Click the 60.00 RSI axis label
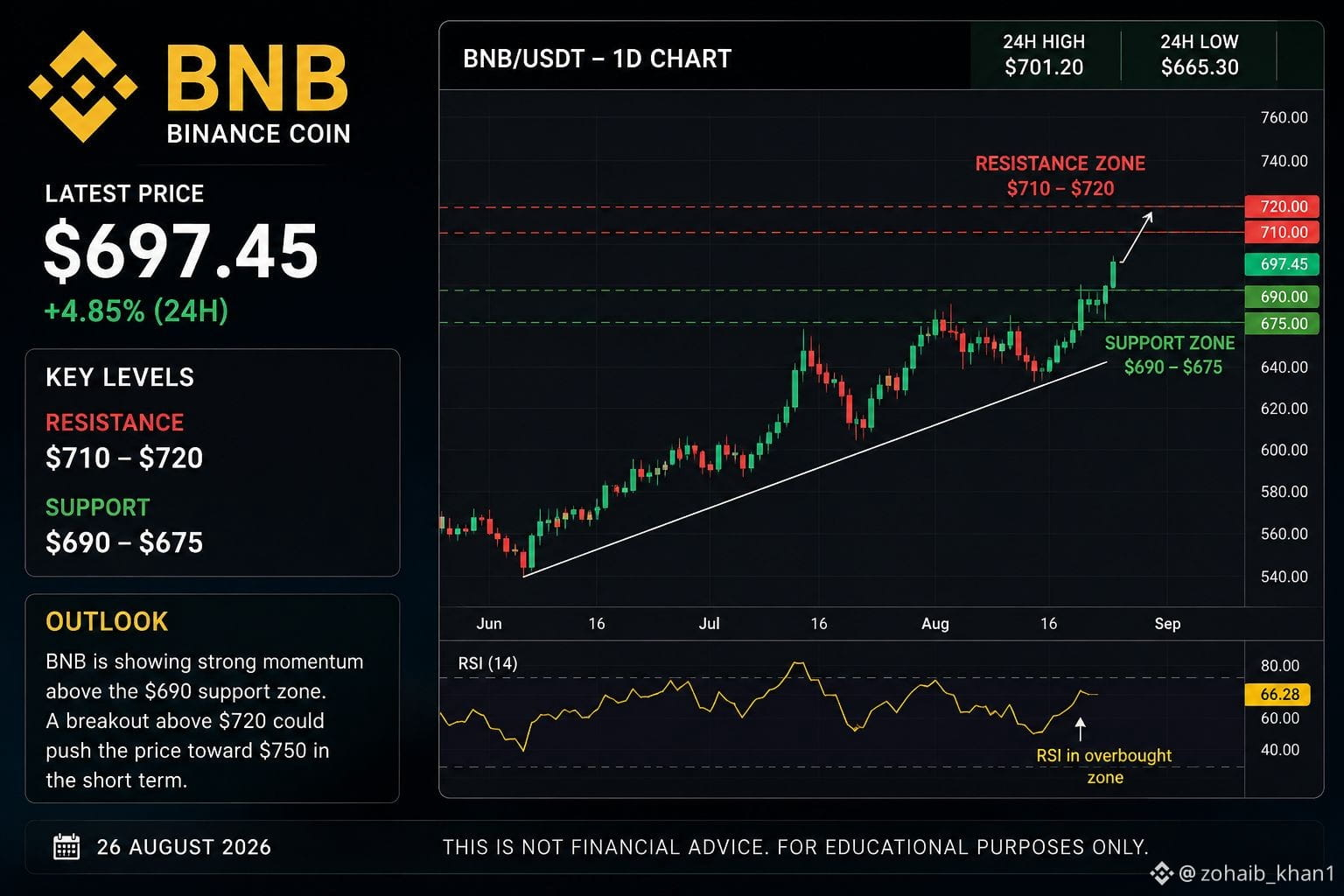The image size is (1344, 896). coord(1280,718)
